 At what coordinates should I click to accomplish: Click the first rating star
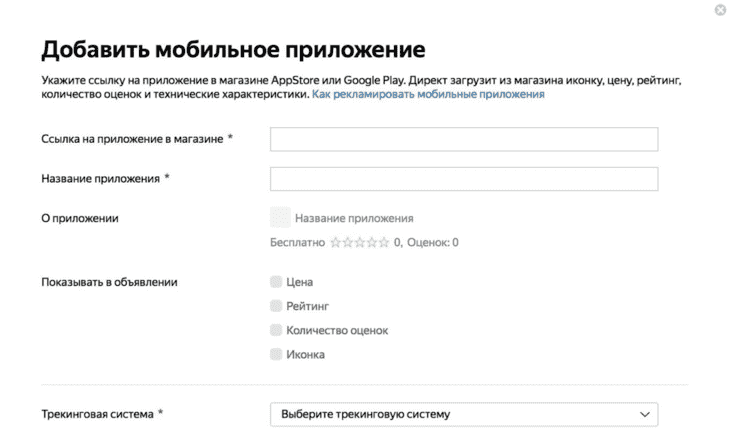(x=335, y=243)
